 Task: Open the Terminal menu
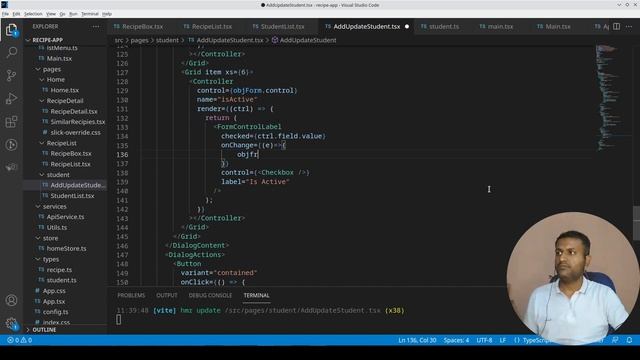(x=90, y=14)
